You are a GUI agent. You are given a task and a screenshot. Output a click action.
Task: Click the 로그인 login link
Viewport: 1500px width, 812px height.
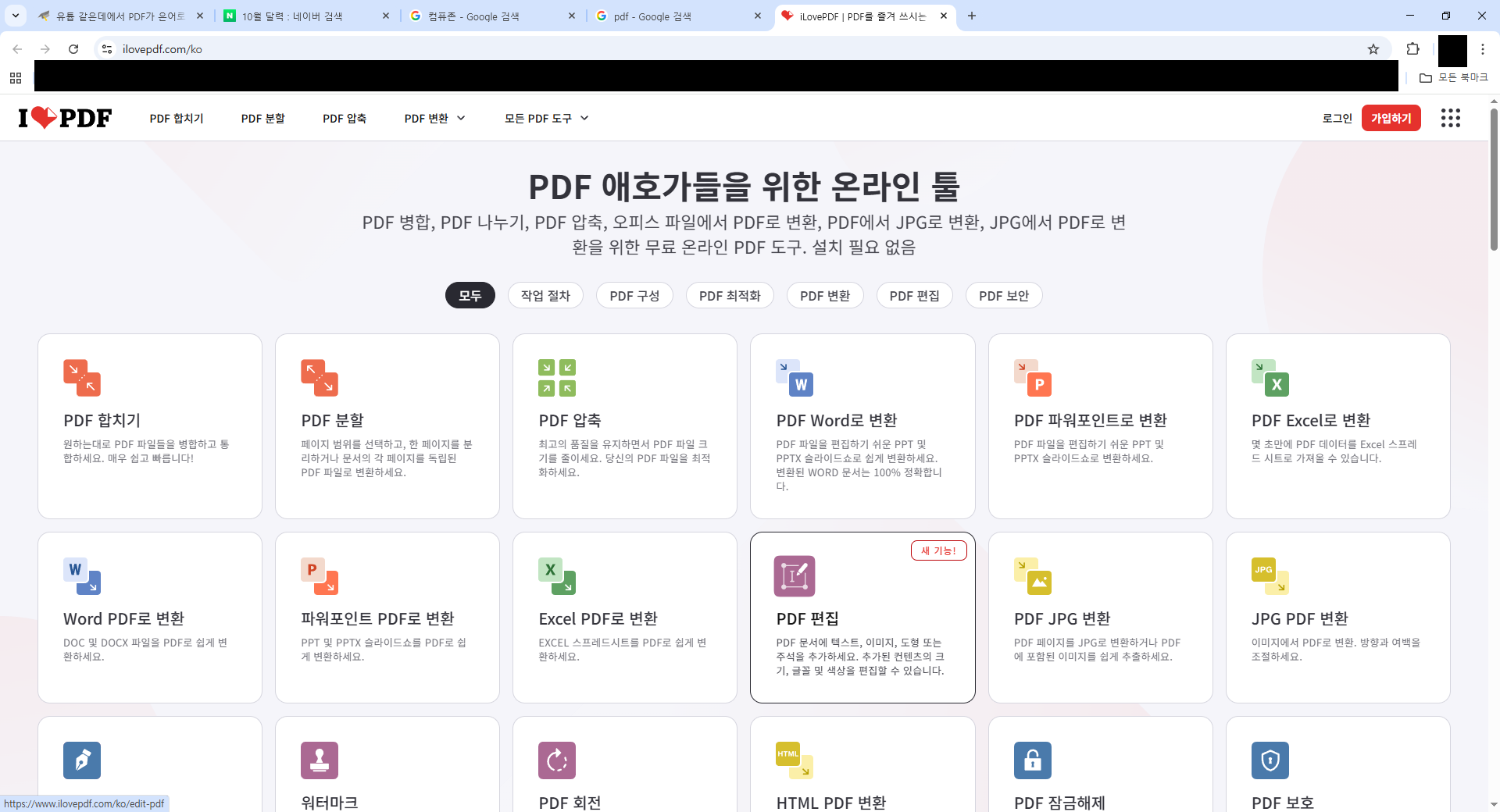pos(1337,119)
